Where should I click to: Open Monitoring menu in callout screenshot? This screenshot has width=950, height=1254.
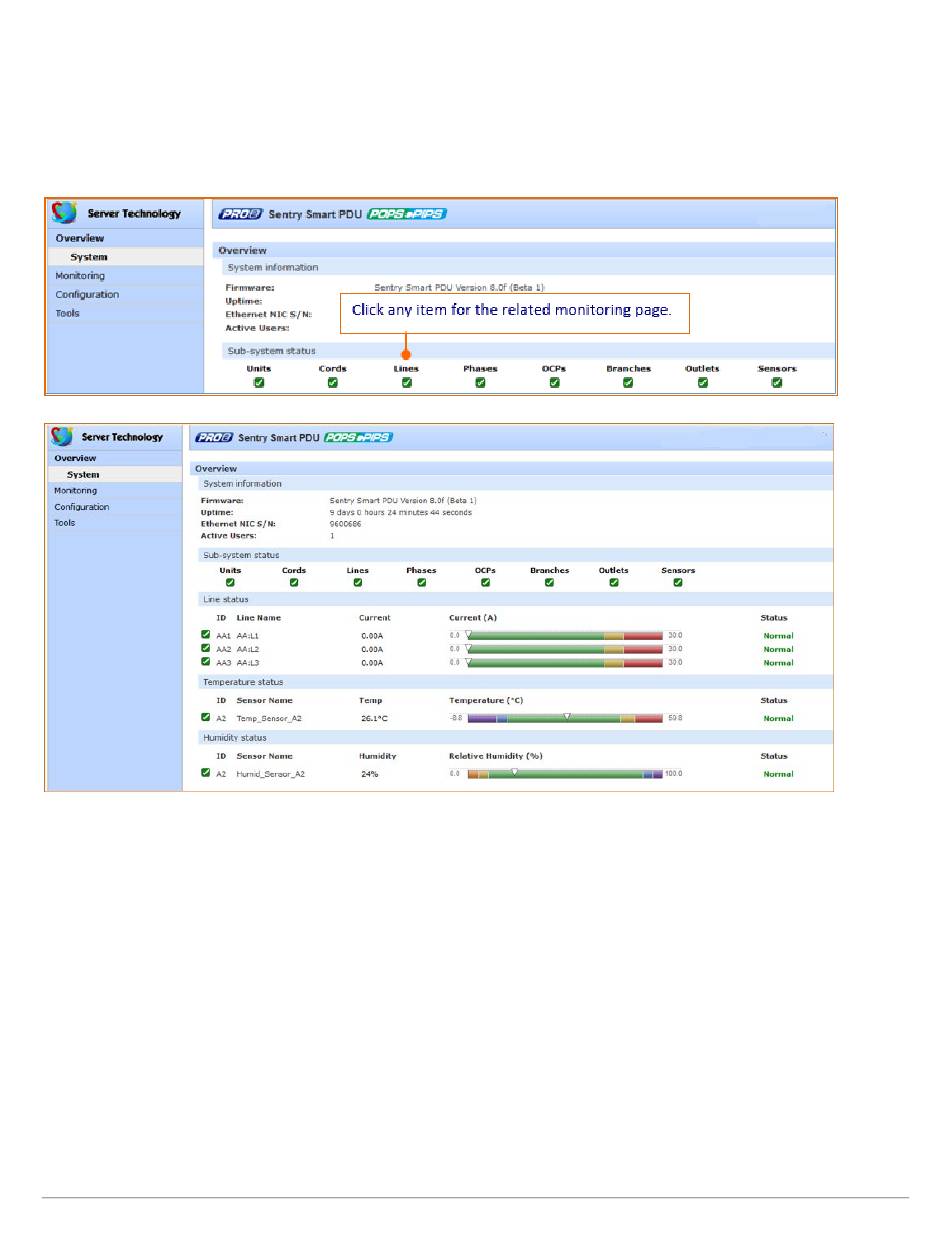[x=125, y=276]
